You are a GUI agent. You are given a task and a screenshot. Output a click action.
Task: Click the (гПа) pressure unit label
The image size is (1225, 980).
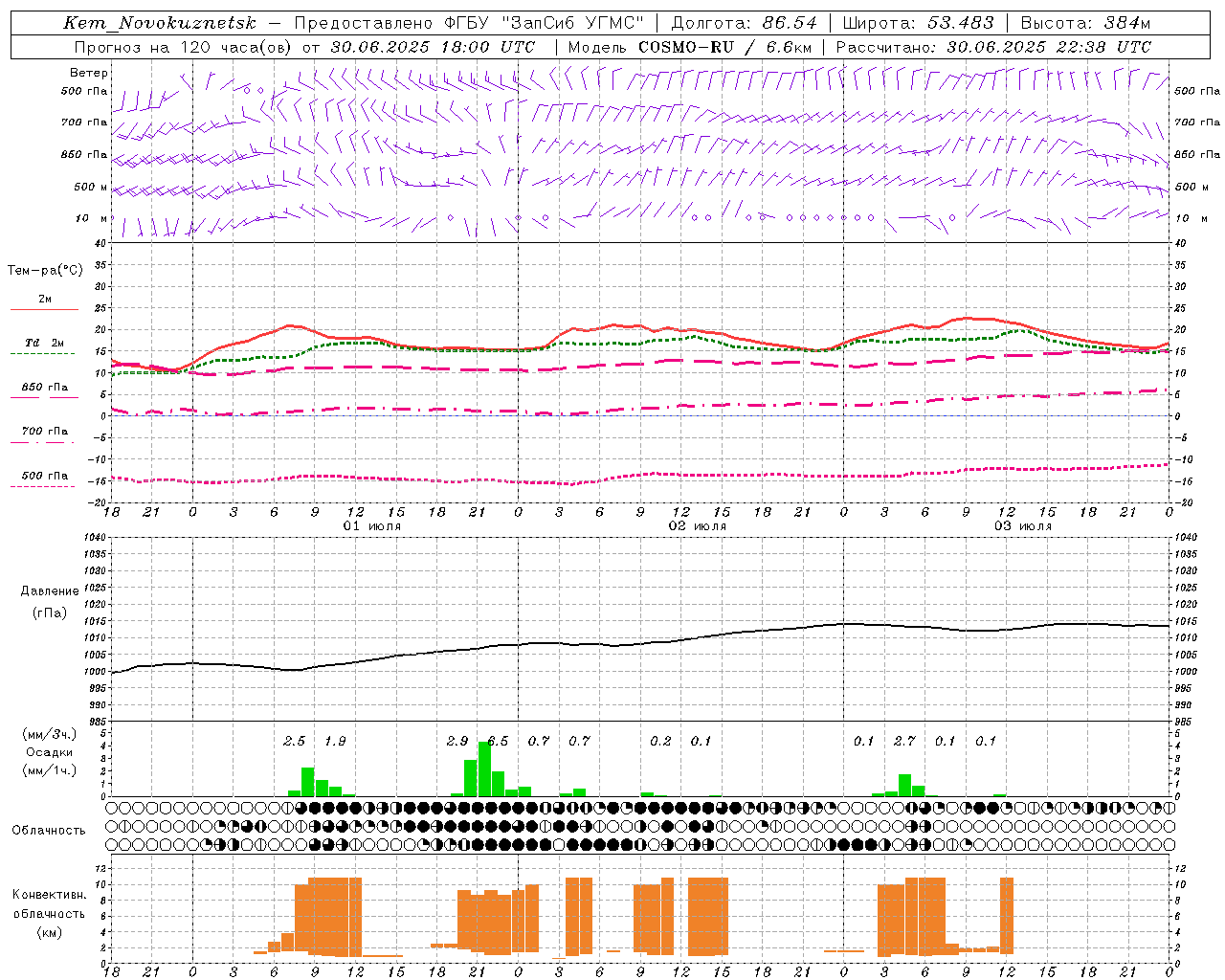pyautogui.click(x=50, y=612)
